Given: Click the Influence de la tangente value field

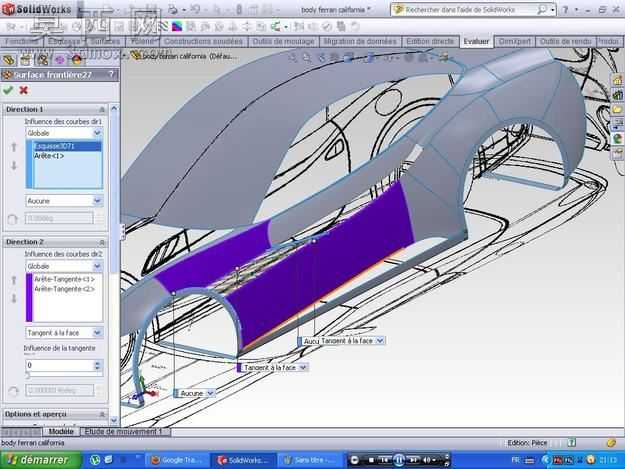Looking at the screenshot, I should 60,365.
